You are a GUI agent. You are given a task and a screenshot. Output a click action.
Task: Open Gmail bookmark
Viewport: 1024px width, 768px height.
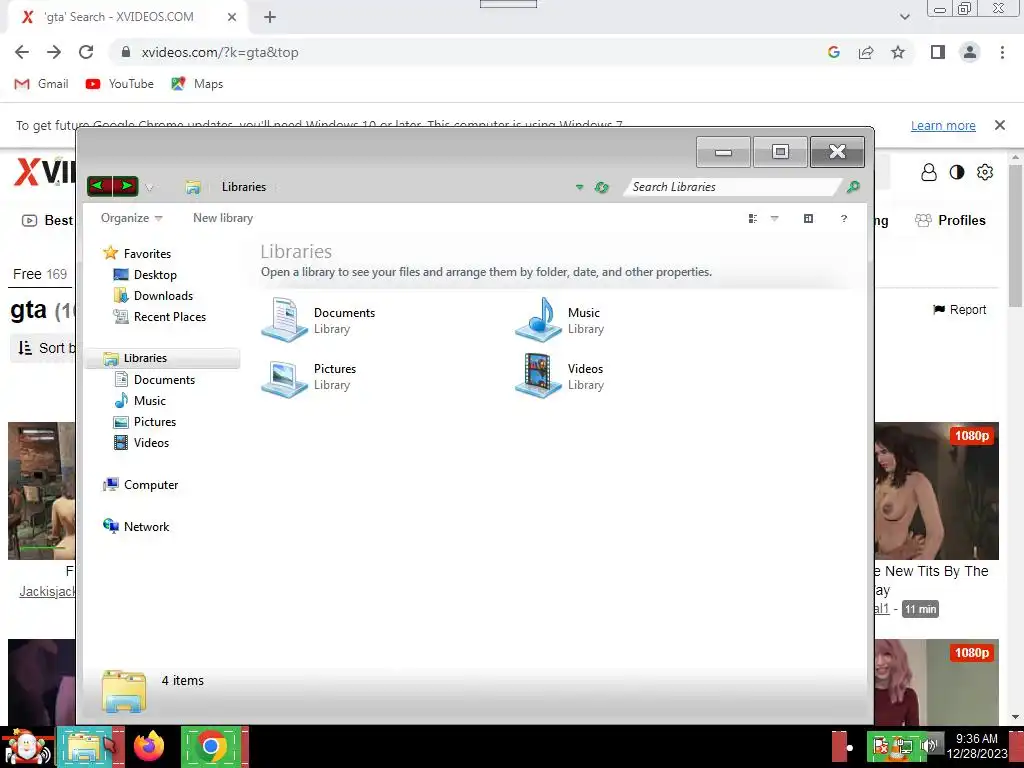click(41, 84)
